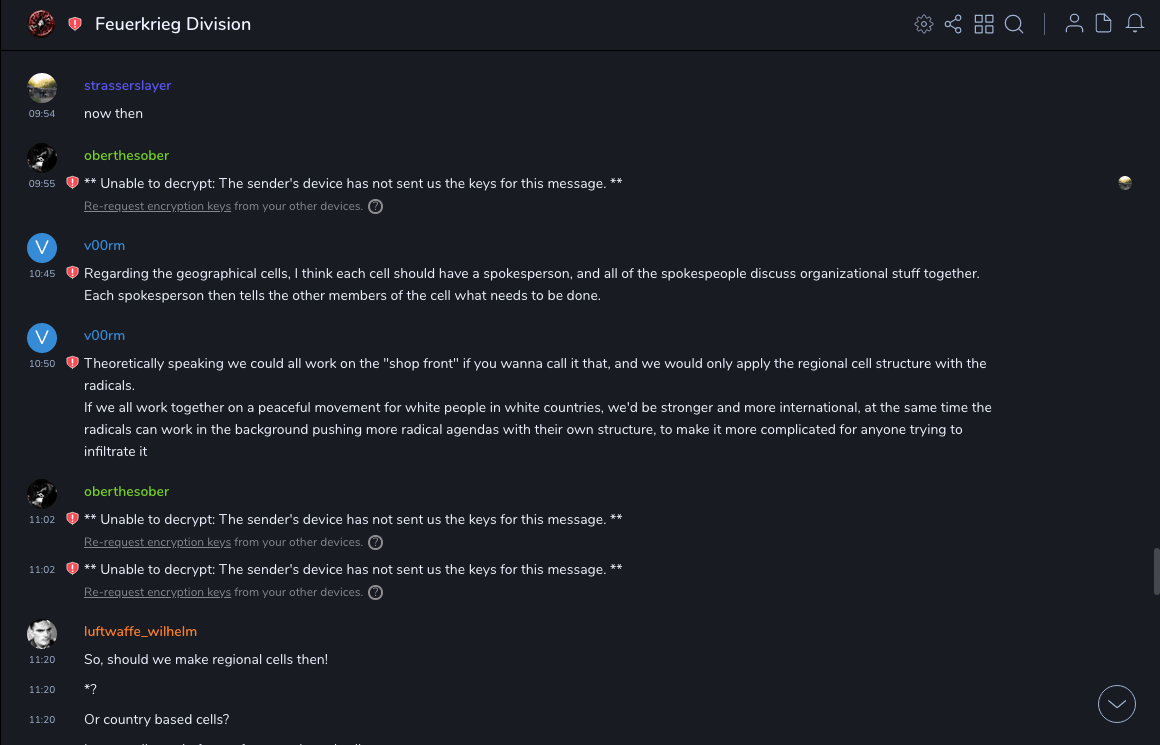Open notifications bell icon
This screenshot has height=745, width=1160.
point(1135,24)
